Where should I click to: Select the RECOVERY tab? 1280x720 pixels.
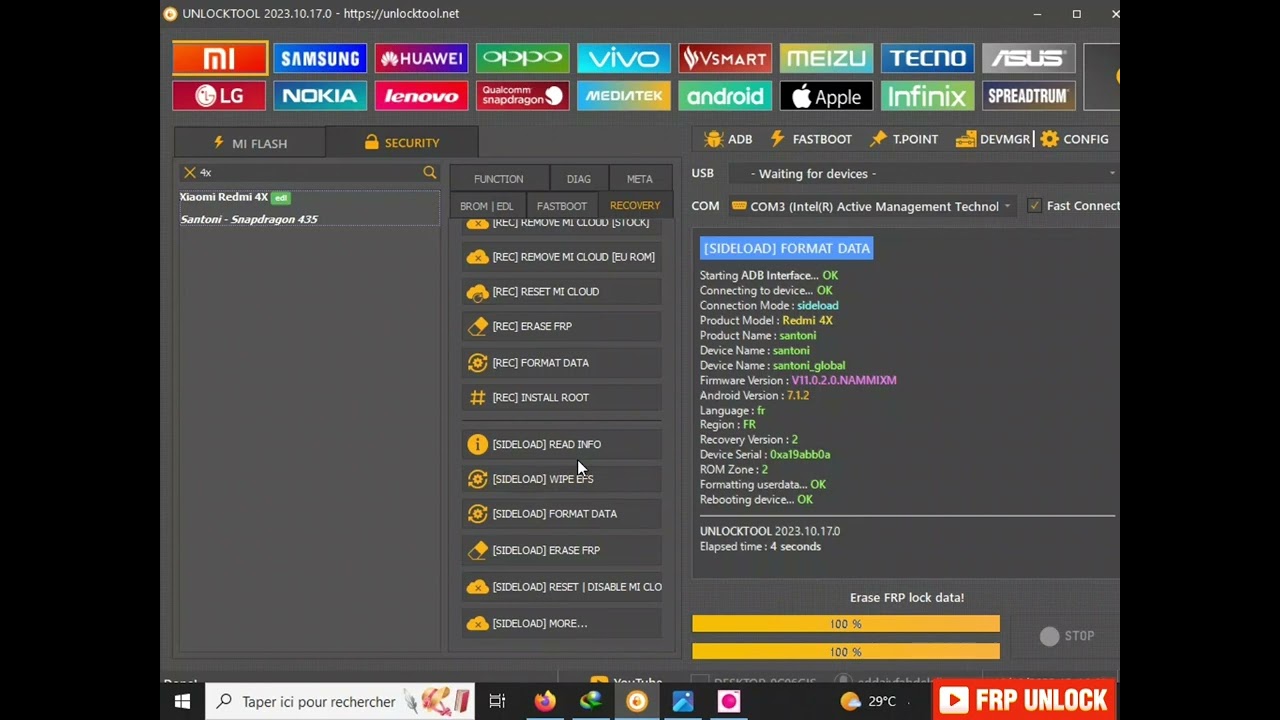click(635, 206)
